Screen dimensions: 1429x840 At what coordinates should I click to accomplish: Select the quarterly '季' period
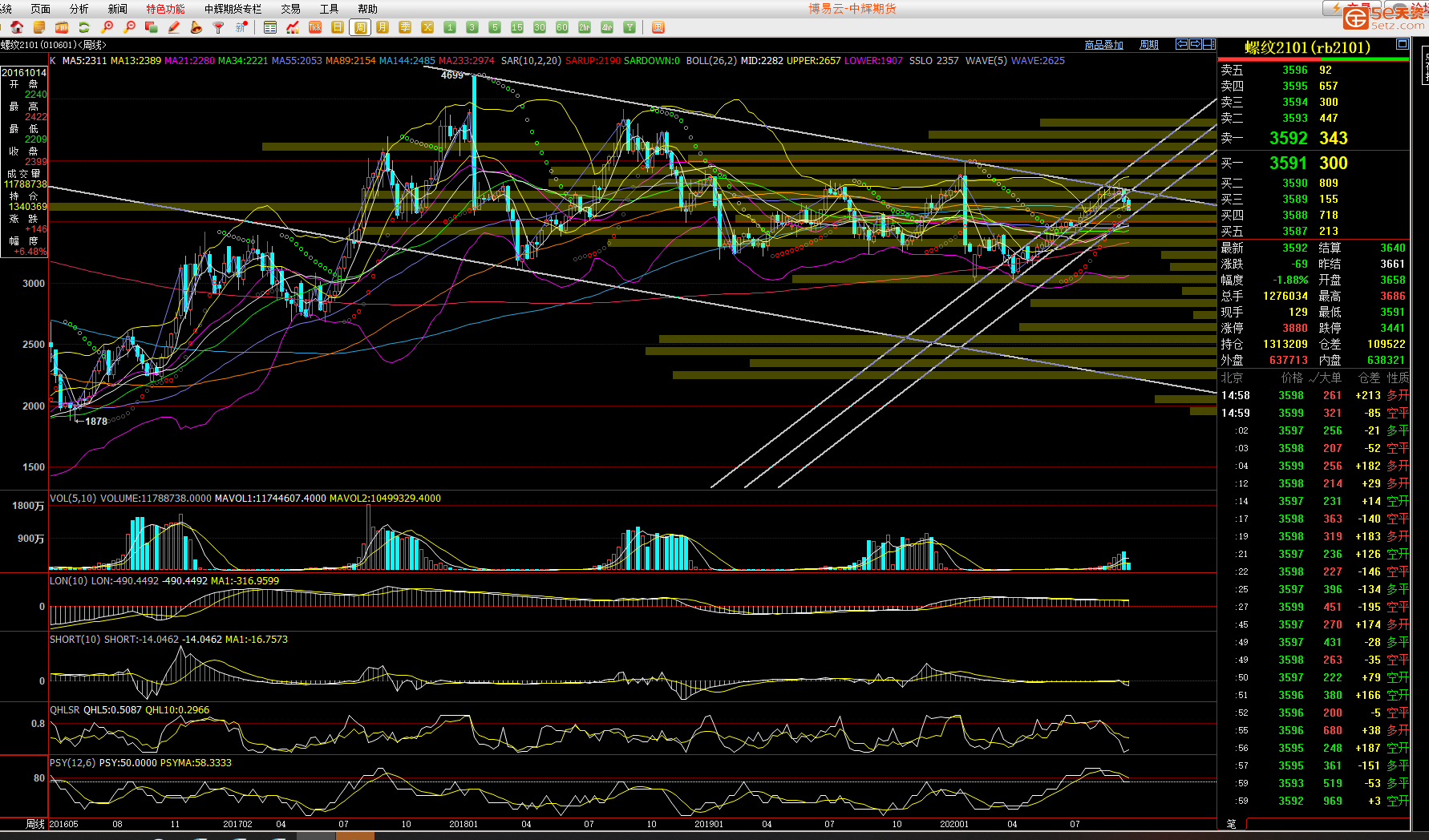coord(405,27)
